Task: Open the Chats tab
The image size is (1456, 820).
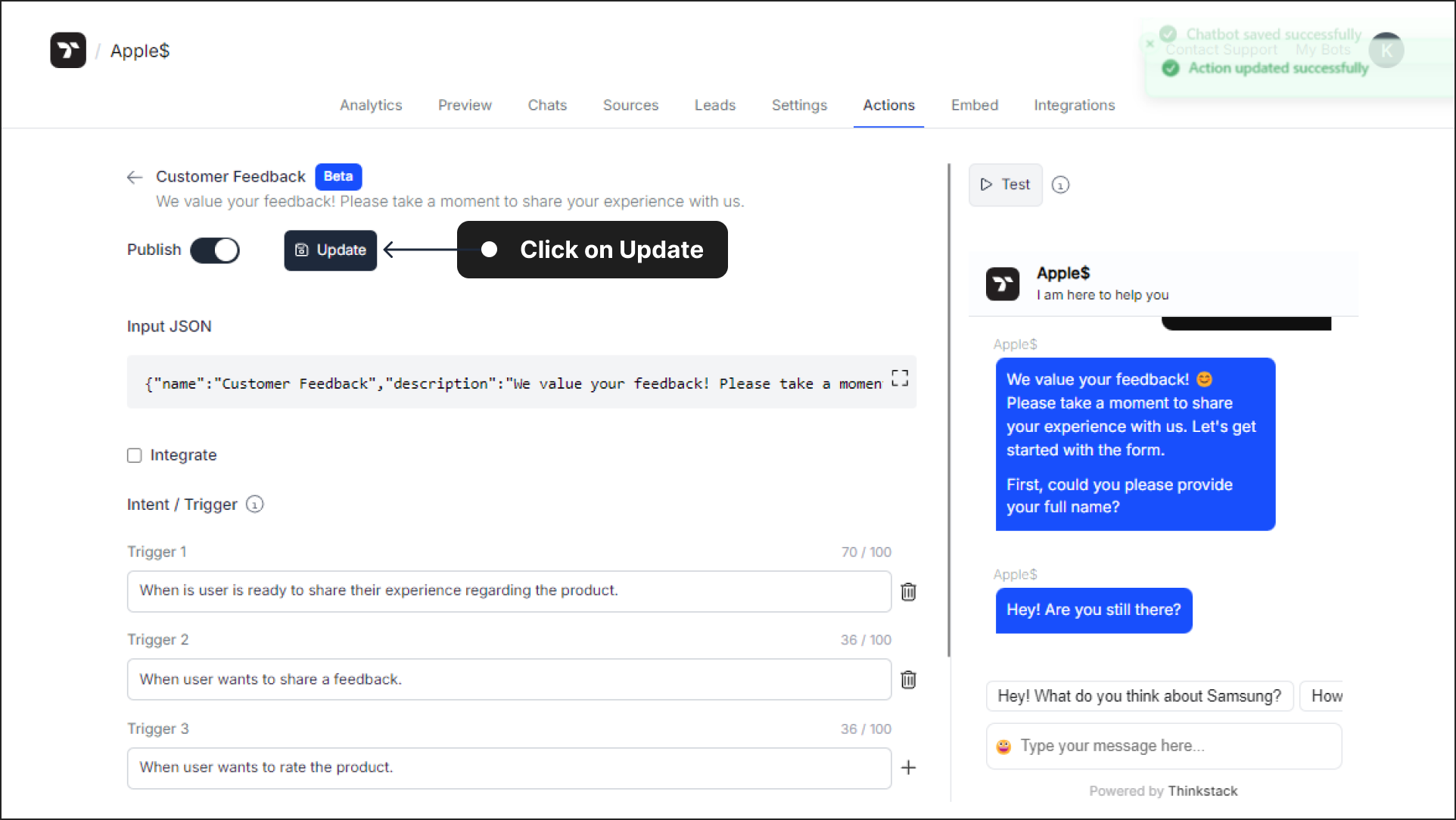Action: coord(547,105)
